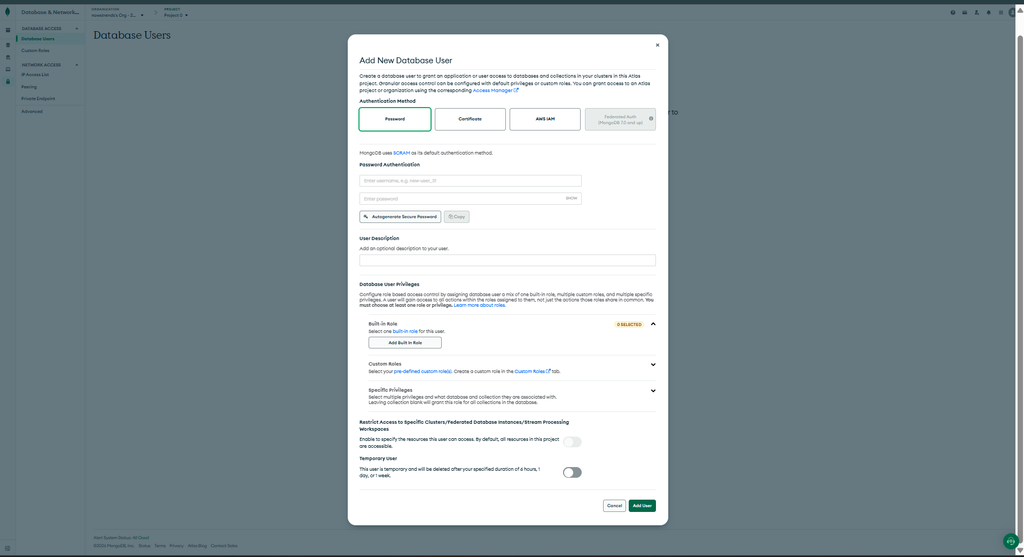
Task: Select AWS IAM authentication method
Action: (545, 119)
